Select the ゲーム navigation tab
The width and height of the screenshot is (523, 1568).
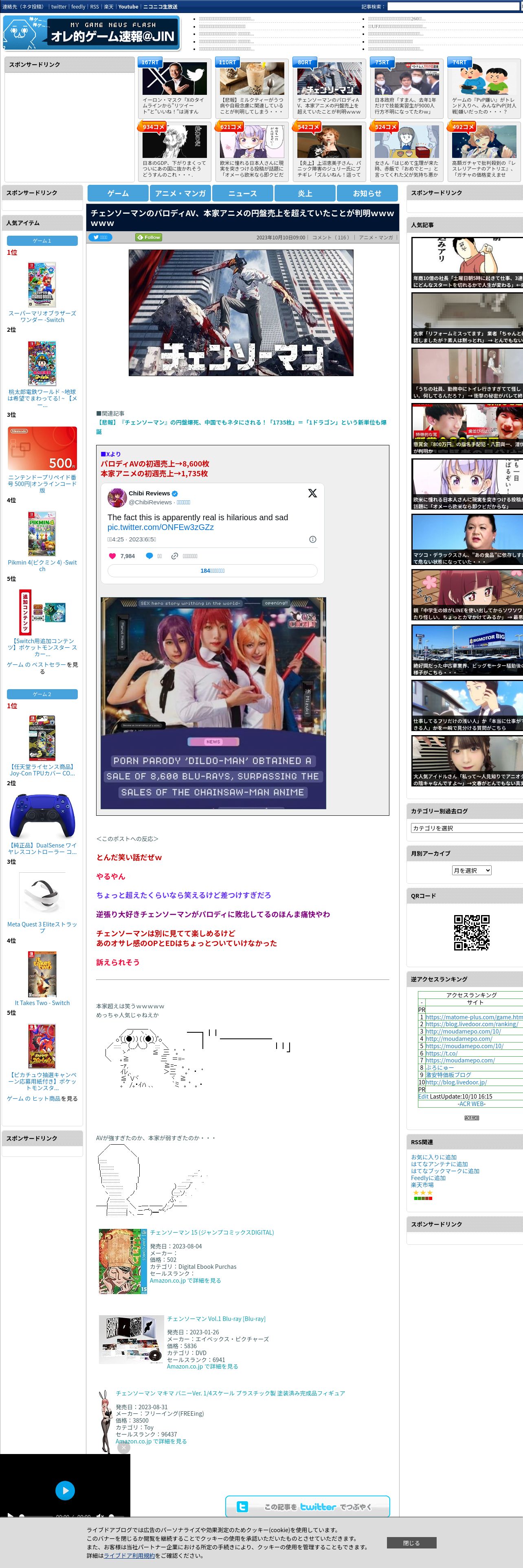tap(118, 193)
